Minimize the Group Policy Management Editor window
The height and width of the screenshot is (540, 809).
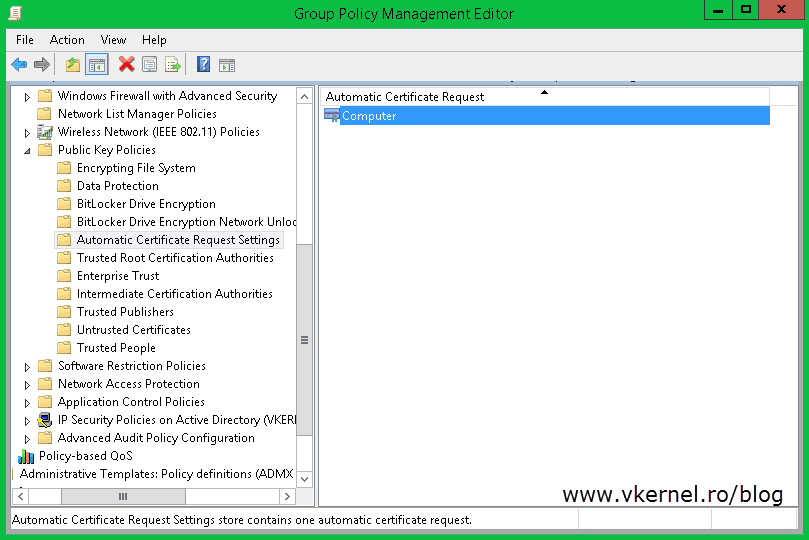718,10
